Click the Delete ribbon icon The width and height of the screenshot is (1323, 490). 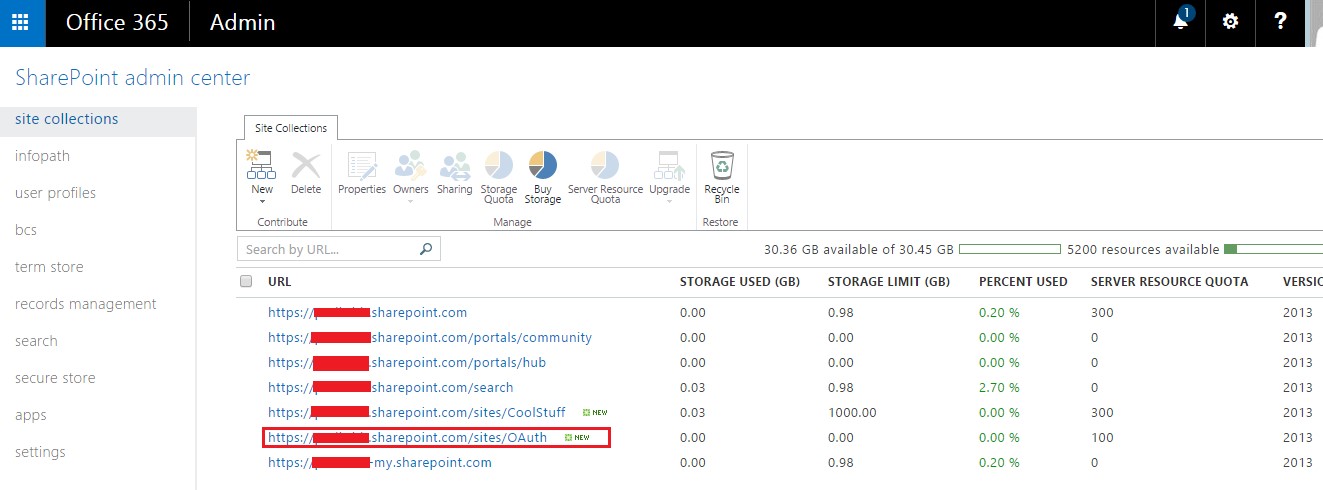(x=306, y=165)
